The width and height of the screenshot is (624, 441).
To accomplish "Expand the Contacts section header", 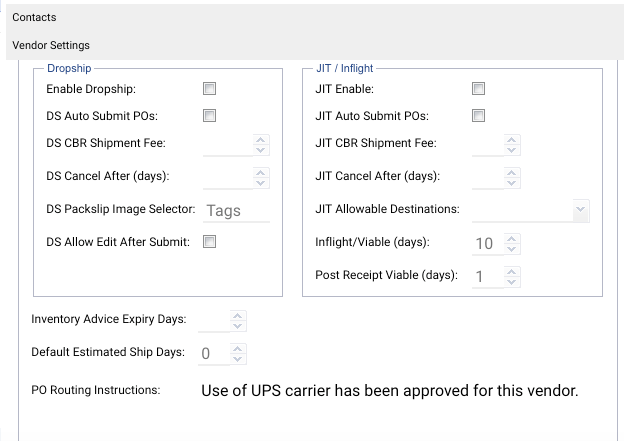I will pos(315,18).
